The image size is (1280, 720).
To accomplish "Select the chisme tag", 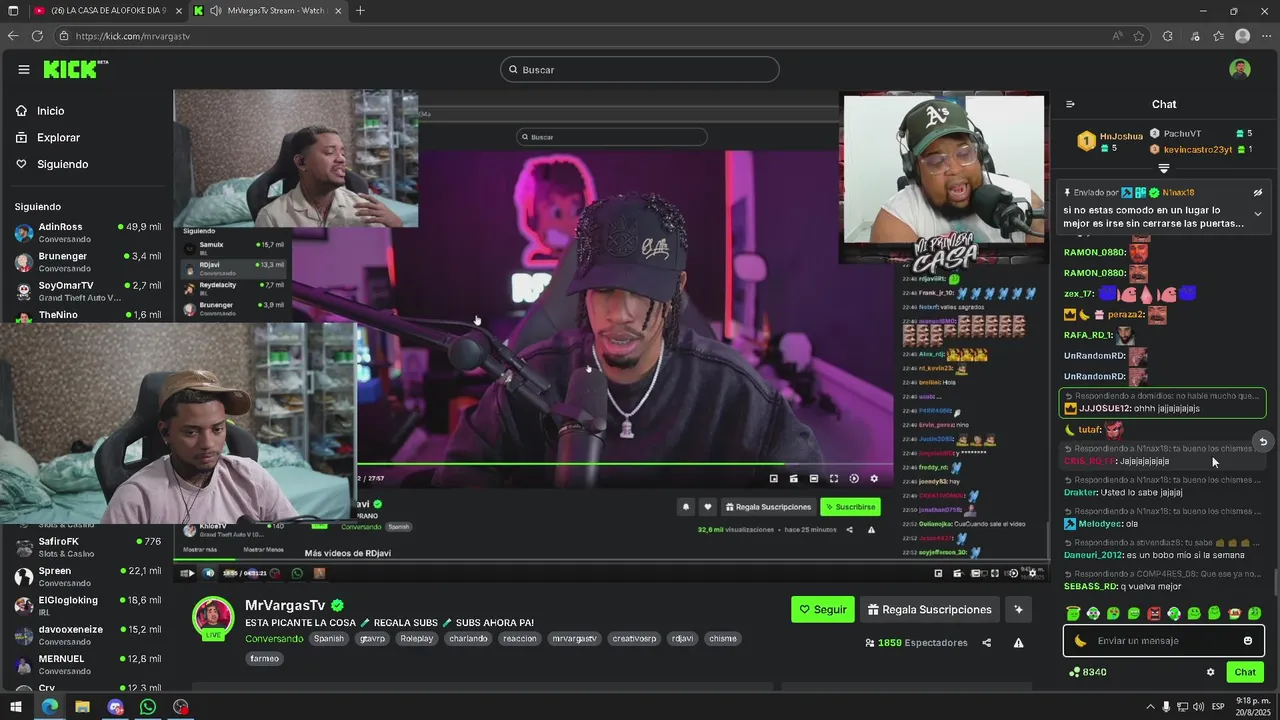I will [722, 638].
